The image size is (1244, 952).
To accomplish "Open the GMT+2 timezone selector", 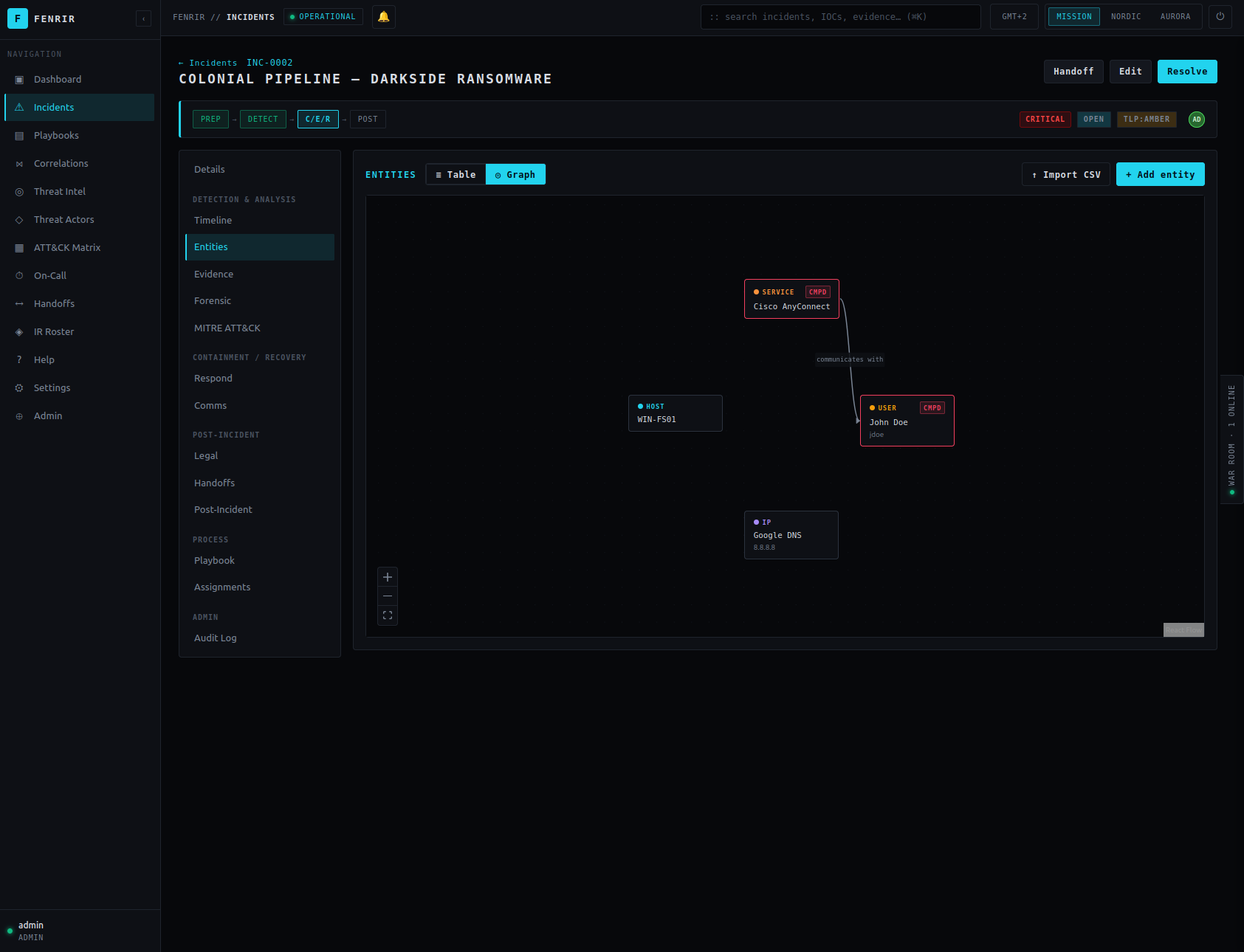I will pyautogui.click(x=1014, y=17).
